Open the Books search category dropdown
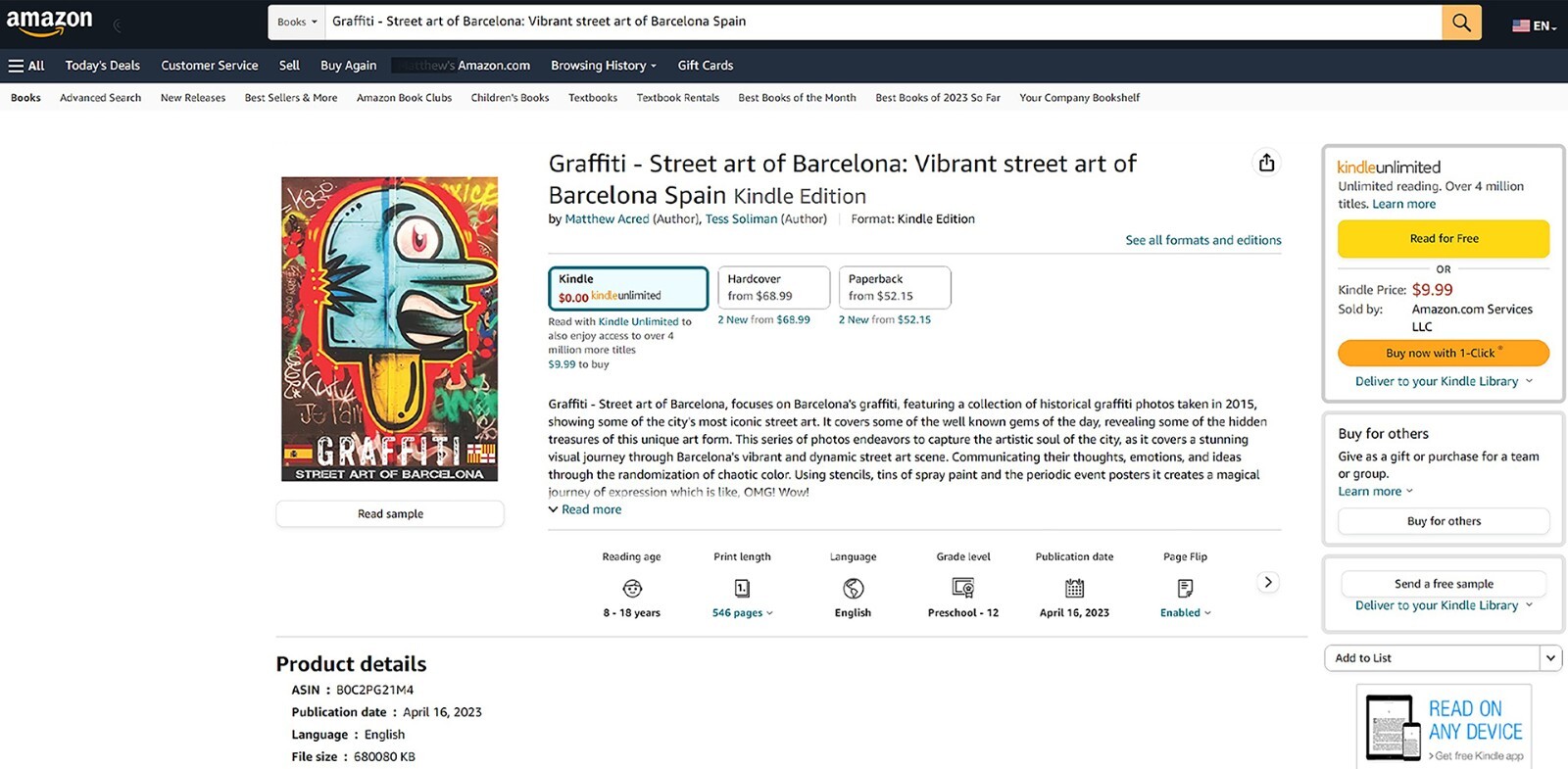 pos(297,22)
